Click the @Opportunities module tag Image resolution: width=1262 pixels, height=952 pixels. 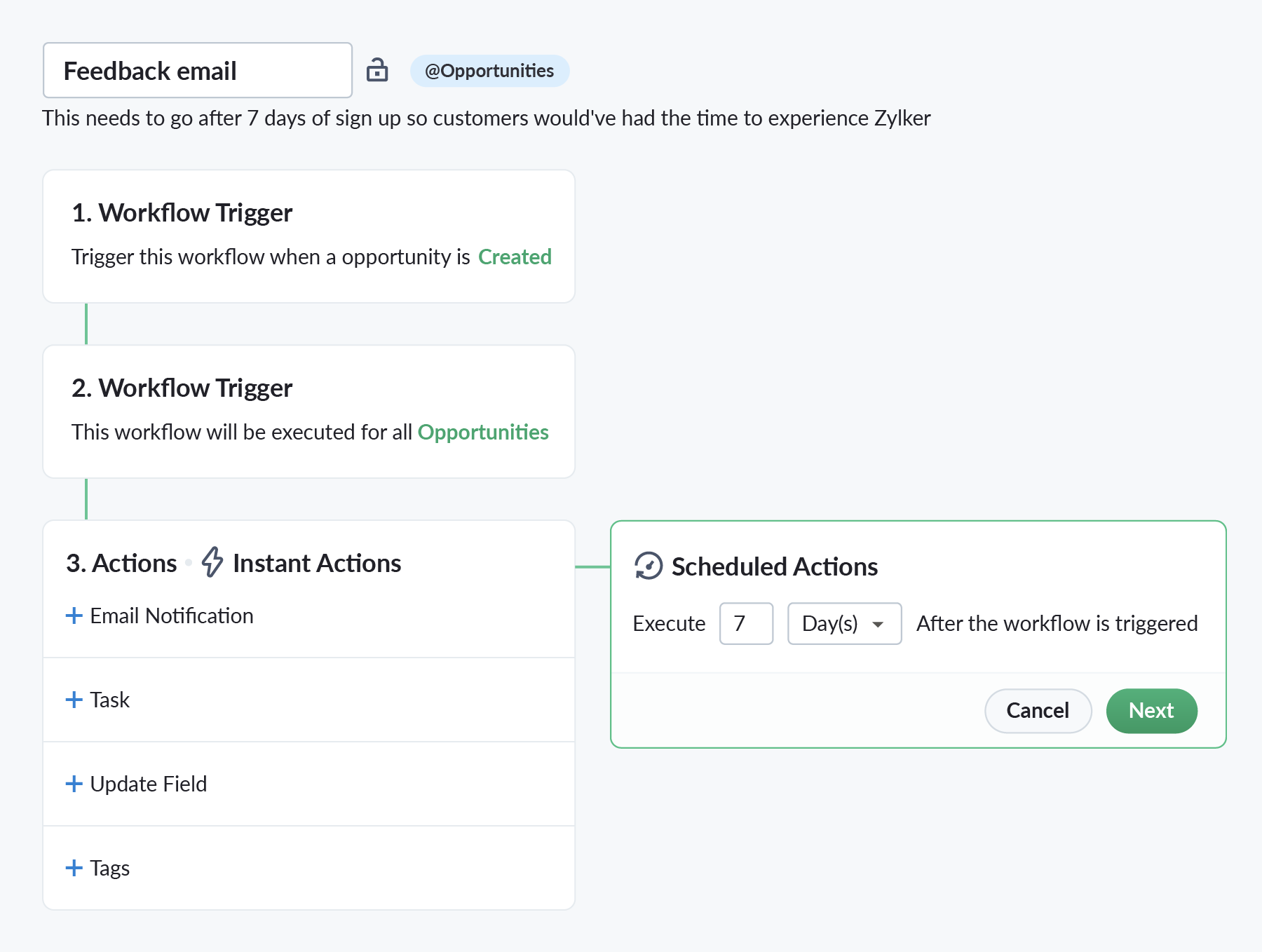489,71
